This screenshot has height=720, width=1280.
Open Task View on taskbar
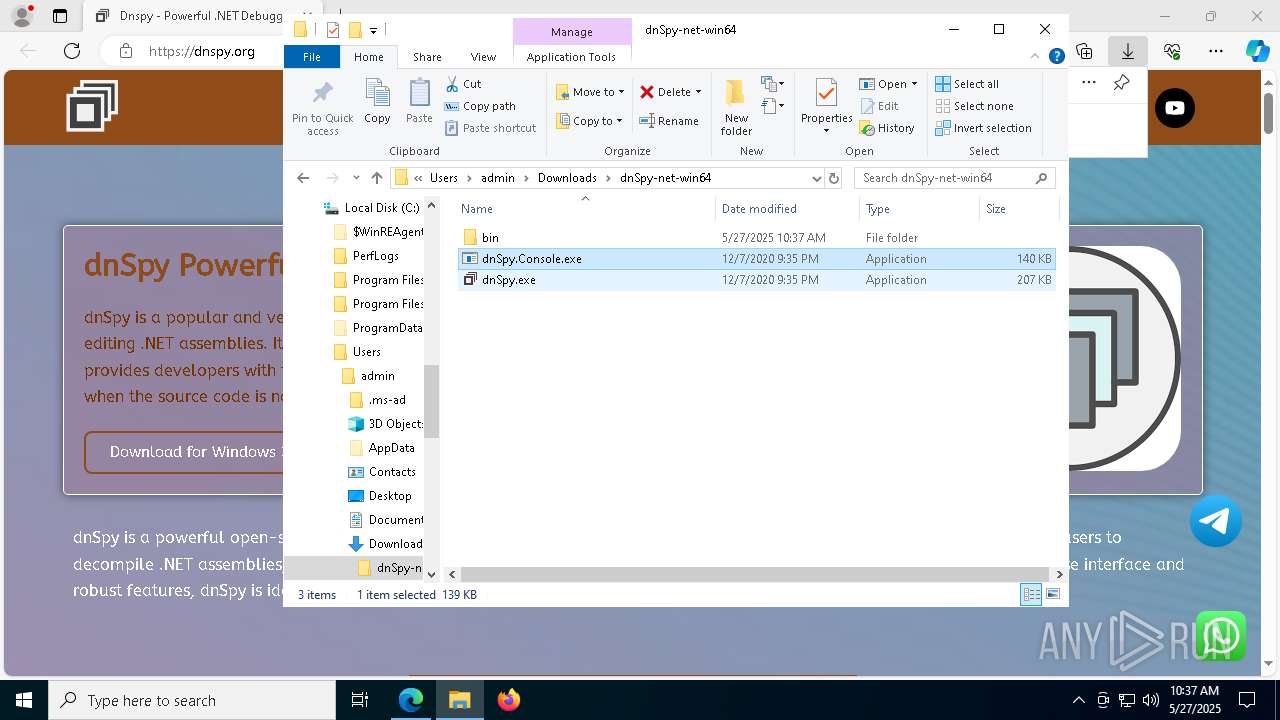click(x=360, y=700)
